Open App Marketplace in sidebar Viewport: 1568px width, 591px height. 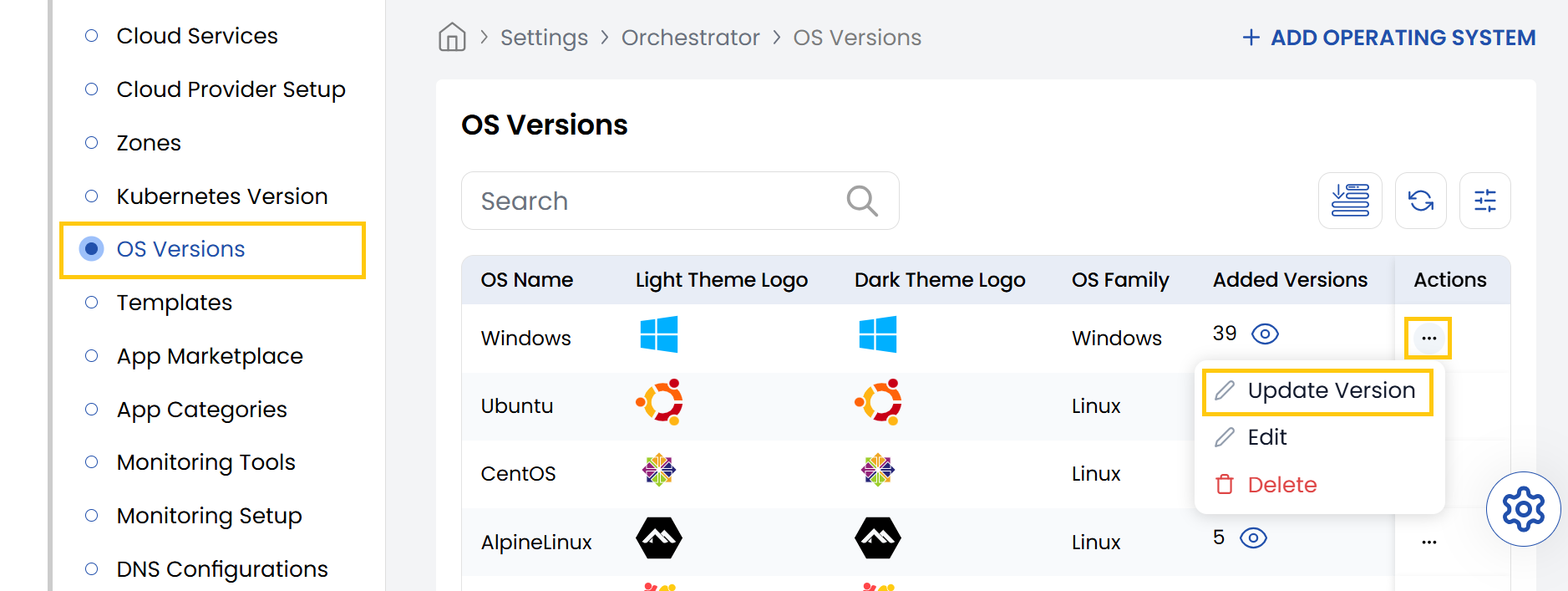[210, 356]
